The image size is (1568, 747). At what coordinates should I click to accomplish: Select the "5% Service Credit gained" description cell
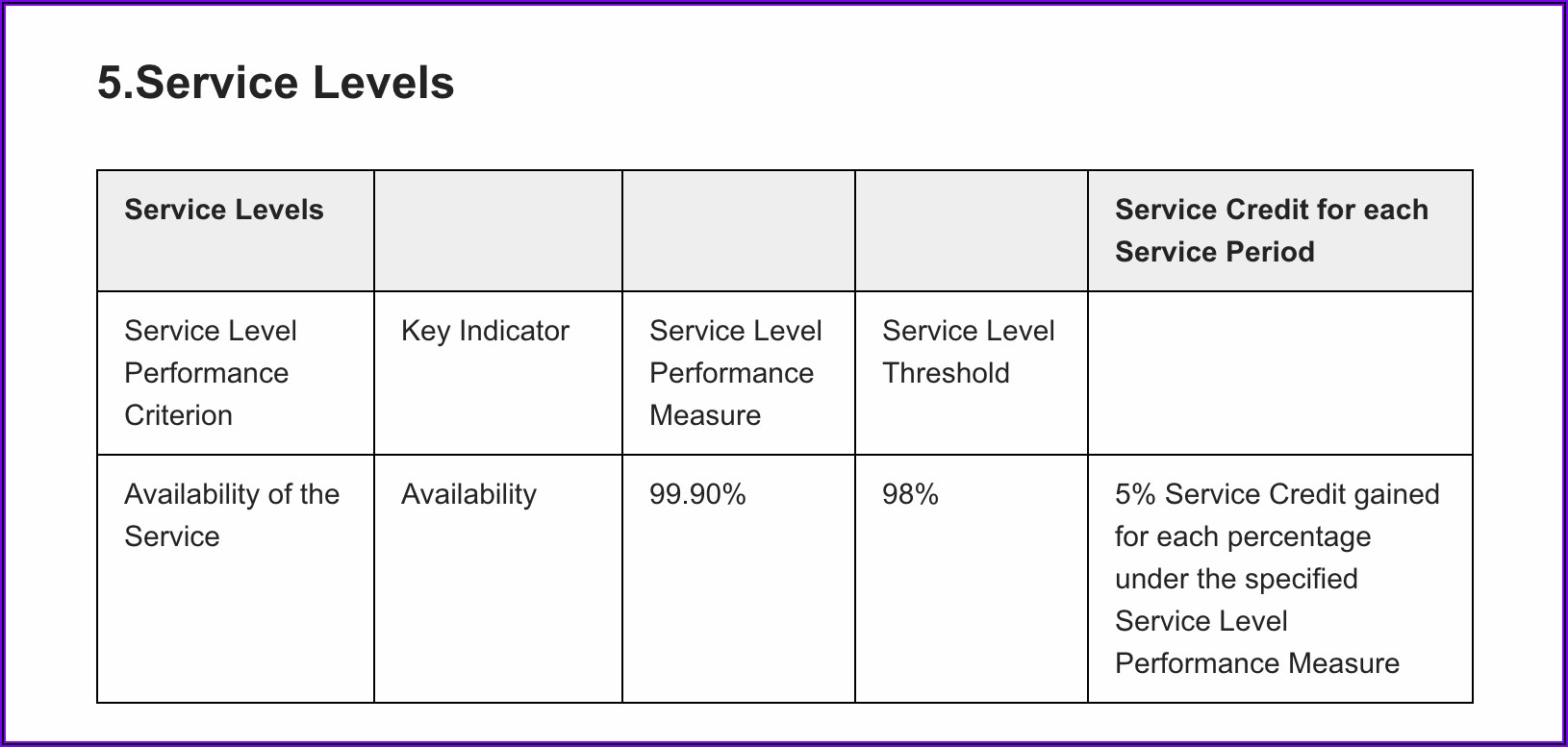pyautogui.click(x=1277, y=579)
